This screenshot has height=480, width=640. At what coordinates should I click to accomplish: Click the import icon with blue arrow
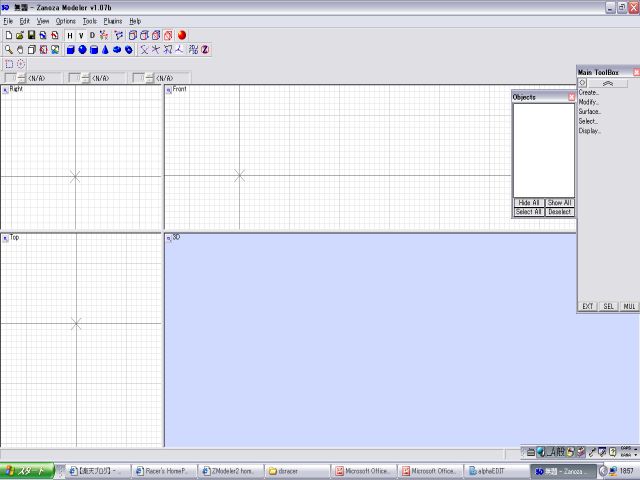(42, 36)
